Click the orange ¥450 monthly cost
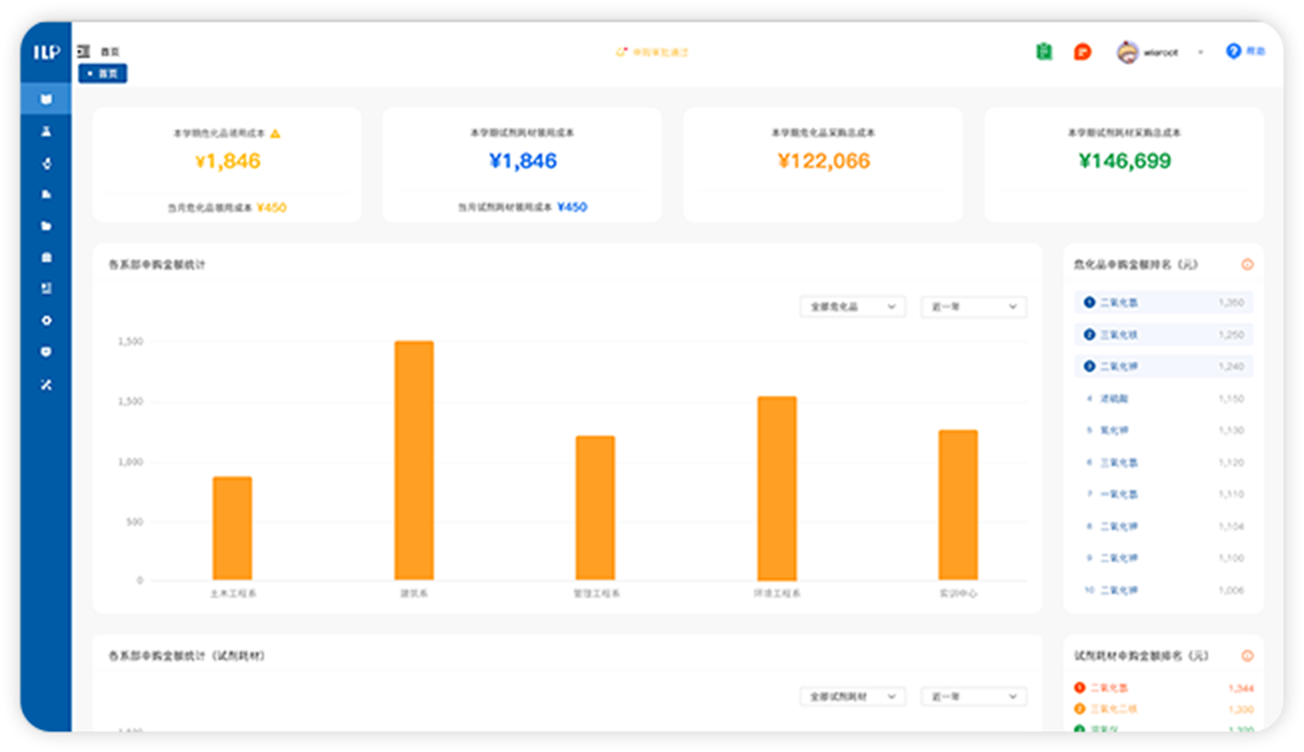1304x752 pixels. (x=271, y=208)
